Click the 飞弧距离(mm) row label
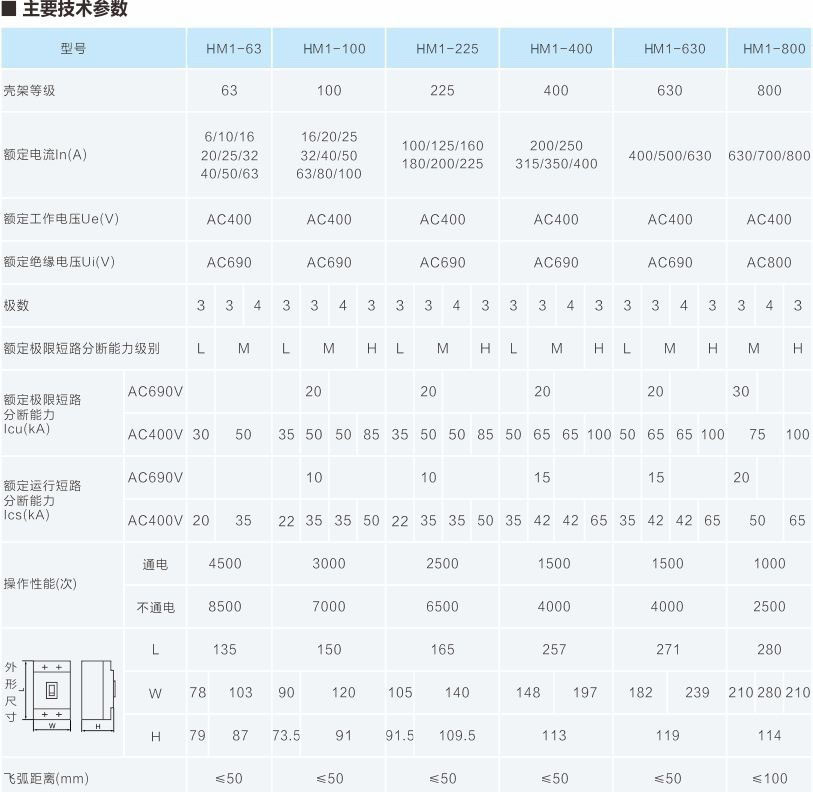This screenshot has width=813, height=792. pyautogui.click(x=46, y=779)
